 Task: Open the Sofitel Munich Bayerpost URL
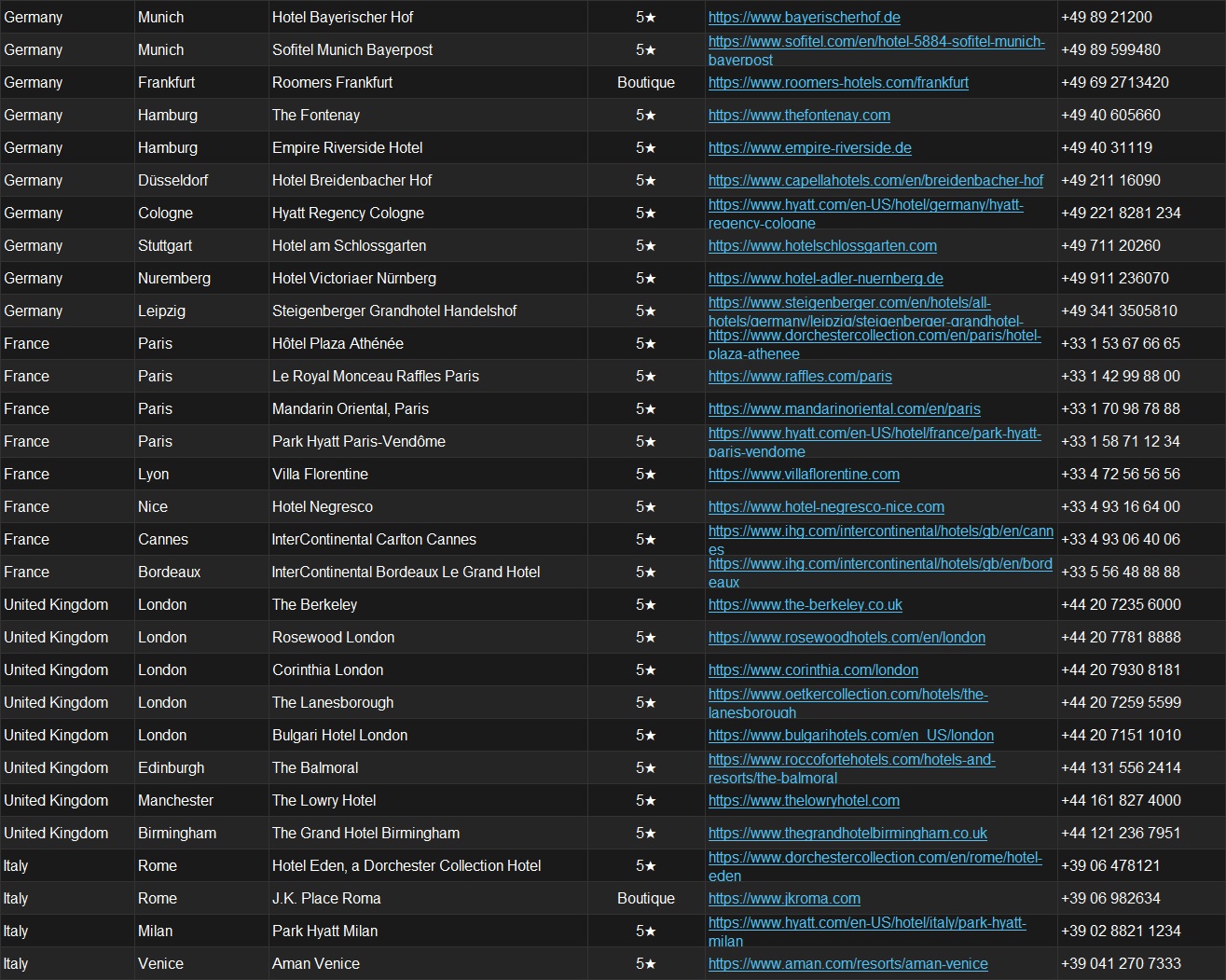pos(876,49)
